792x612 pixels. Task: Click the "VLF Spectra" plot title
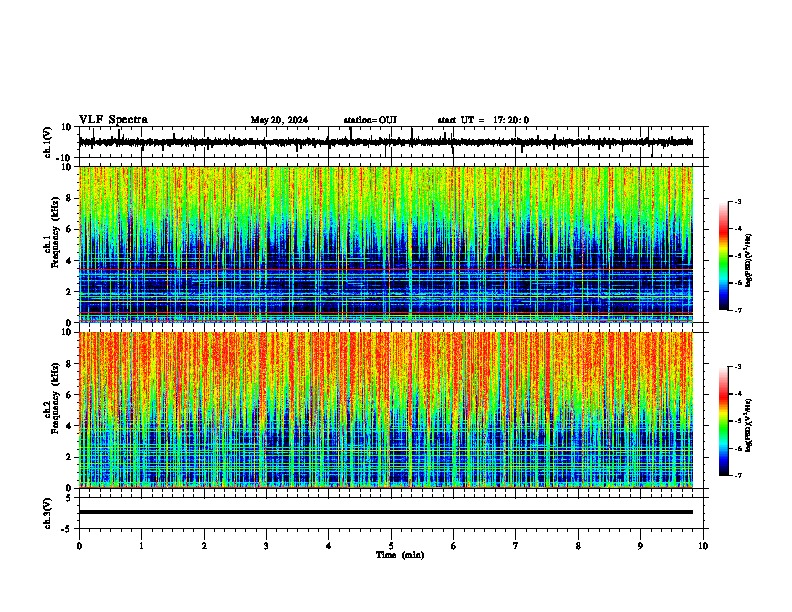coord(113,120)
